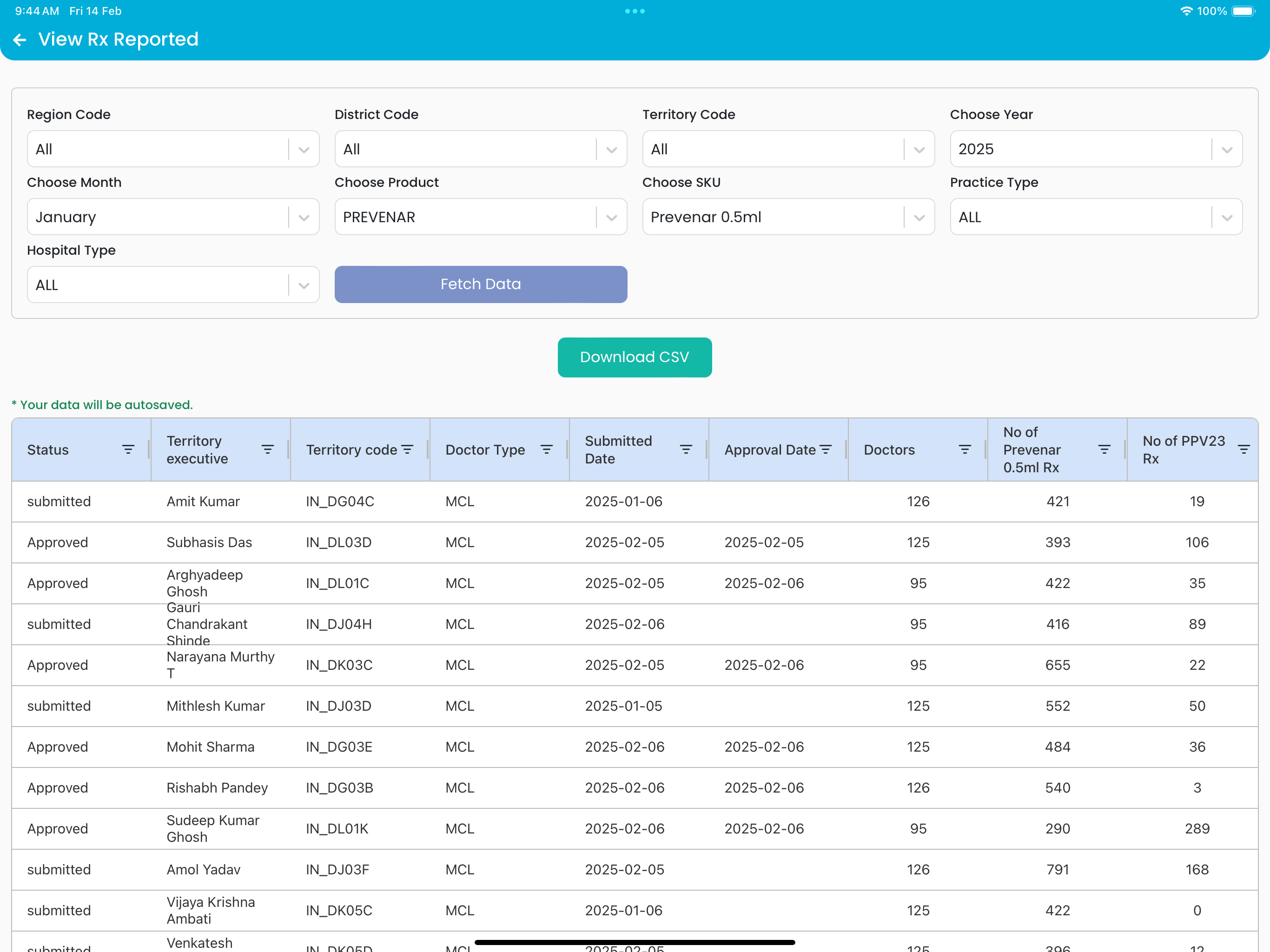Viewport: 1270px width, 952px height.
Task: Click the Download CSV button
Action: 635,357
